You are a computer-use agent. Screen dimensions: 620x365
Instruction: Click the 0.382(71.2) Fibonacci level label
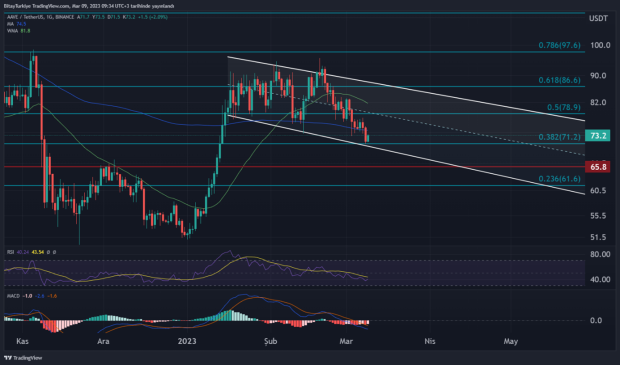[560, 137]
